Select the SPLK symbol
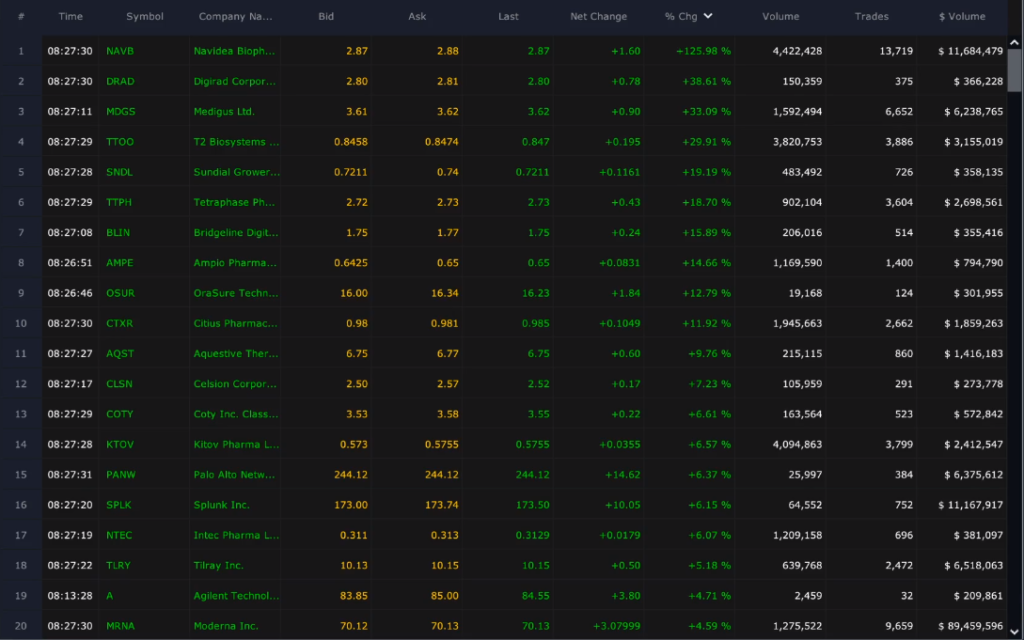The height and width of the screenshot is (640, 1024). click(119, 505)
